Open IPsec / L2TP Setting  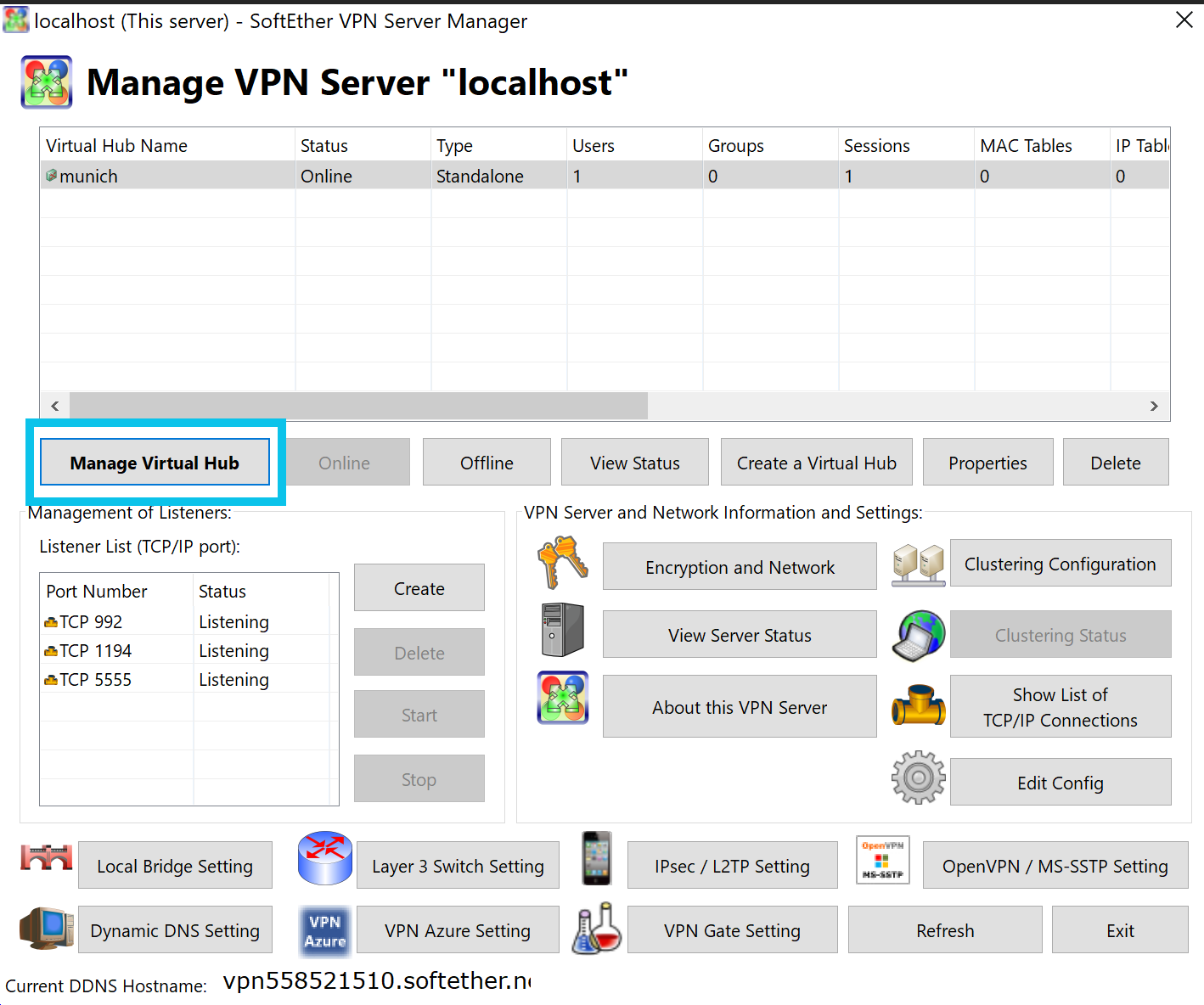732,865
